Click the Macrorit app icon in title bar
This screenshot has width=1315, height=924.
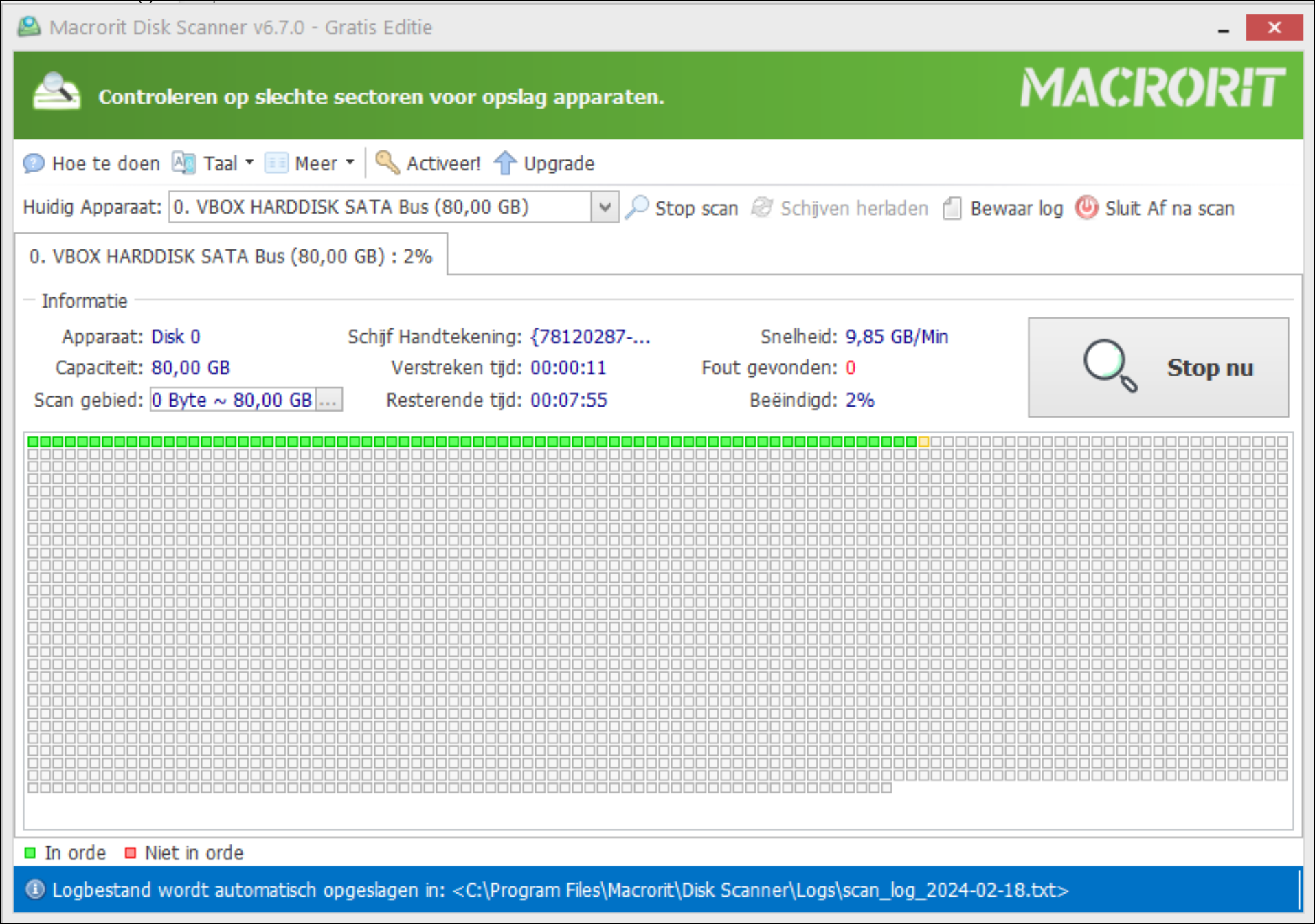click(x=29, y=27)
